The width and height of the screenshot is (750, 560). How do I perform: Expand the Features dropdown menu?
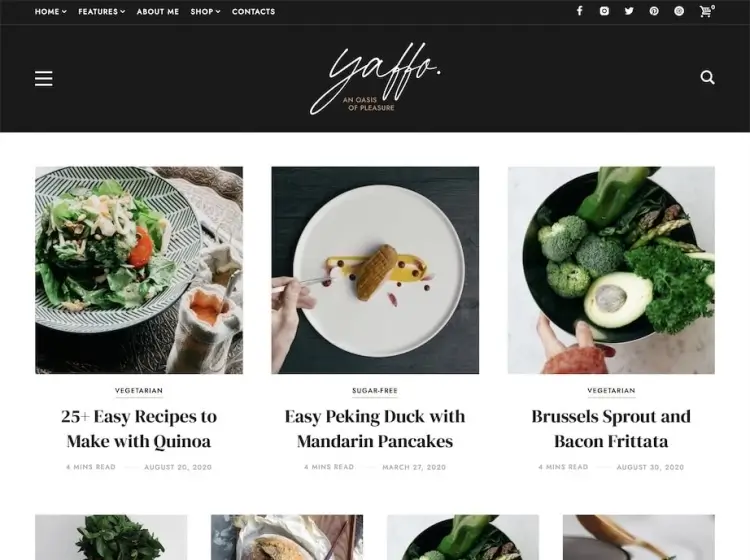coord(101,11)
